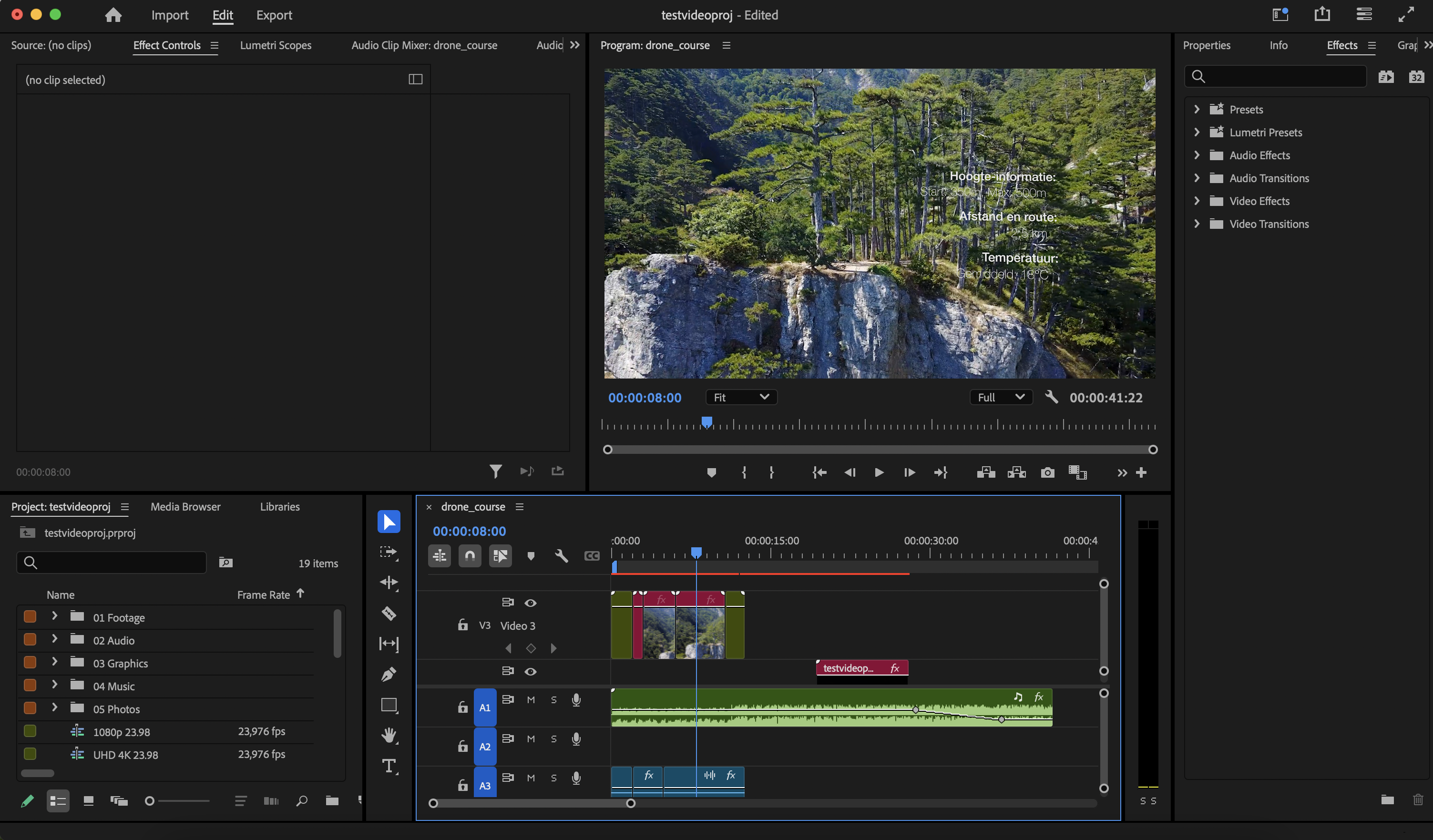1433x840 pixels.
Task: Click the timeline horizontal zoom scroll bar
Action: [x=532, y=803]
